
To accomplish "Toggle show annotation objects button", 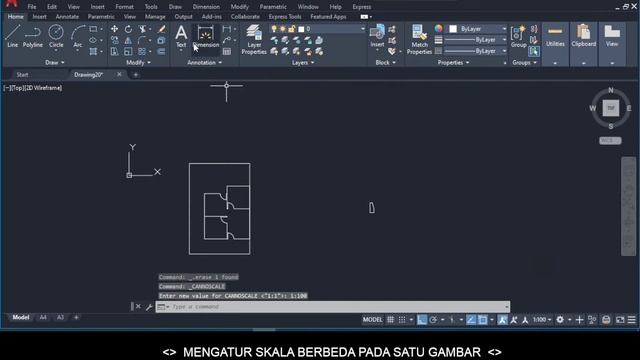I will point(502,320).
